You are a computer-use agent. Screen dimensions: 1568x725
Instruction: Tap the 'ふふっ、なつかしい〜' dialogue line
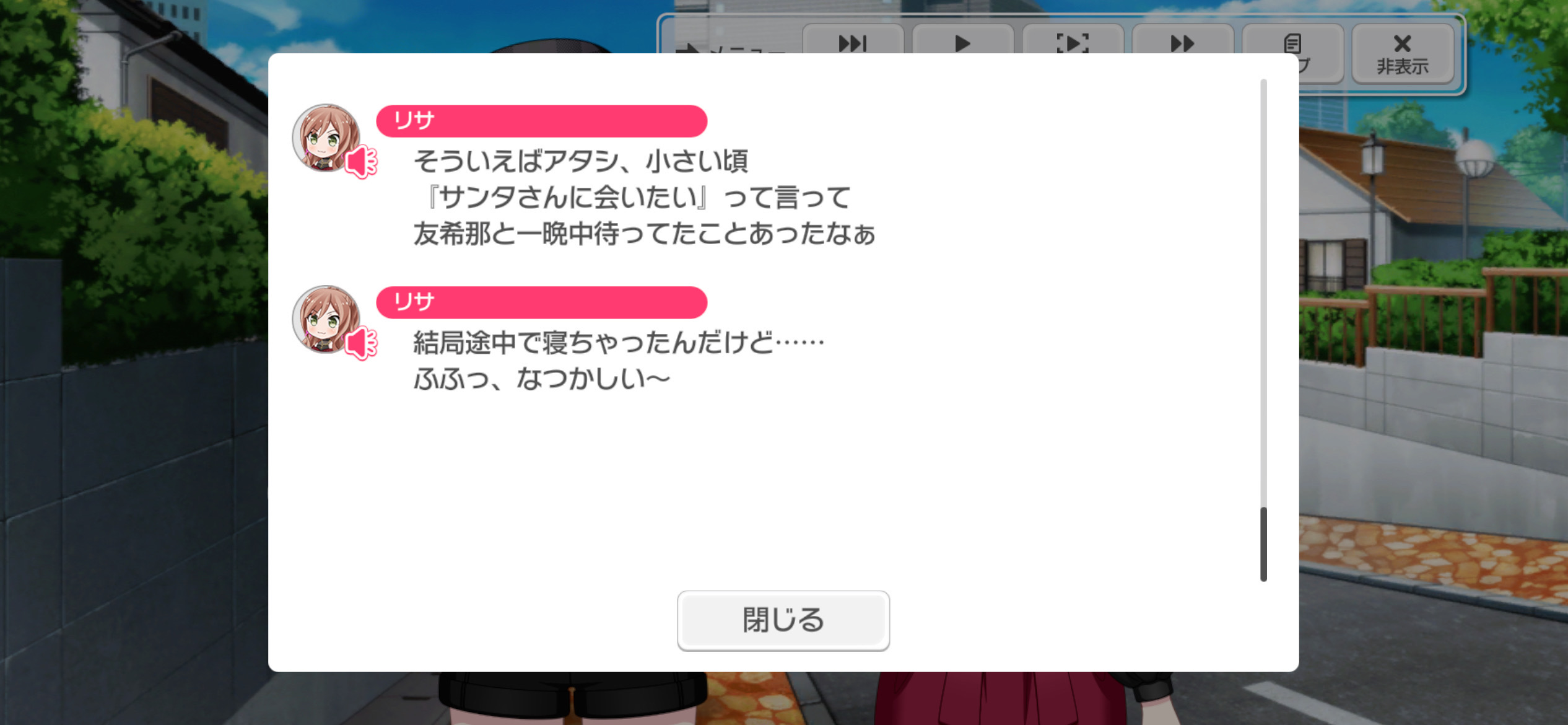tap(542, 379)
